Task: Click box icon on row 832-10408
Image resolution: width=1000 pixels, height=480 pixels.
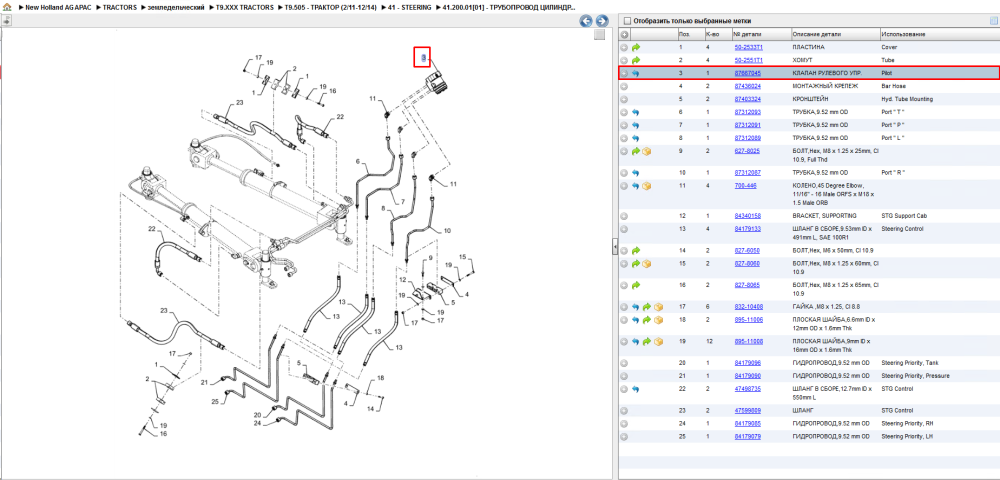Action: tap(658, 307)
